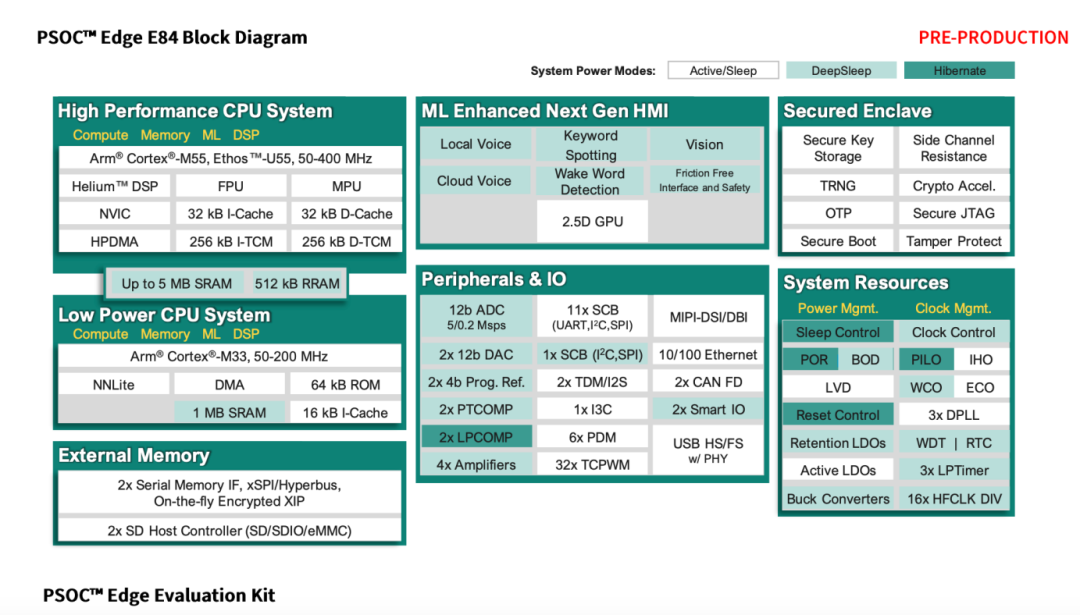Click the 2.5D GPU block

click(594, 222)
